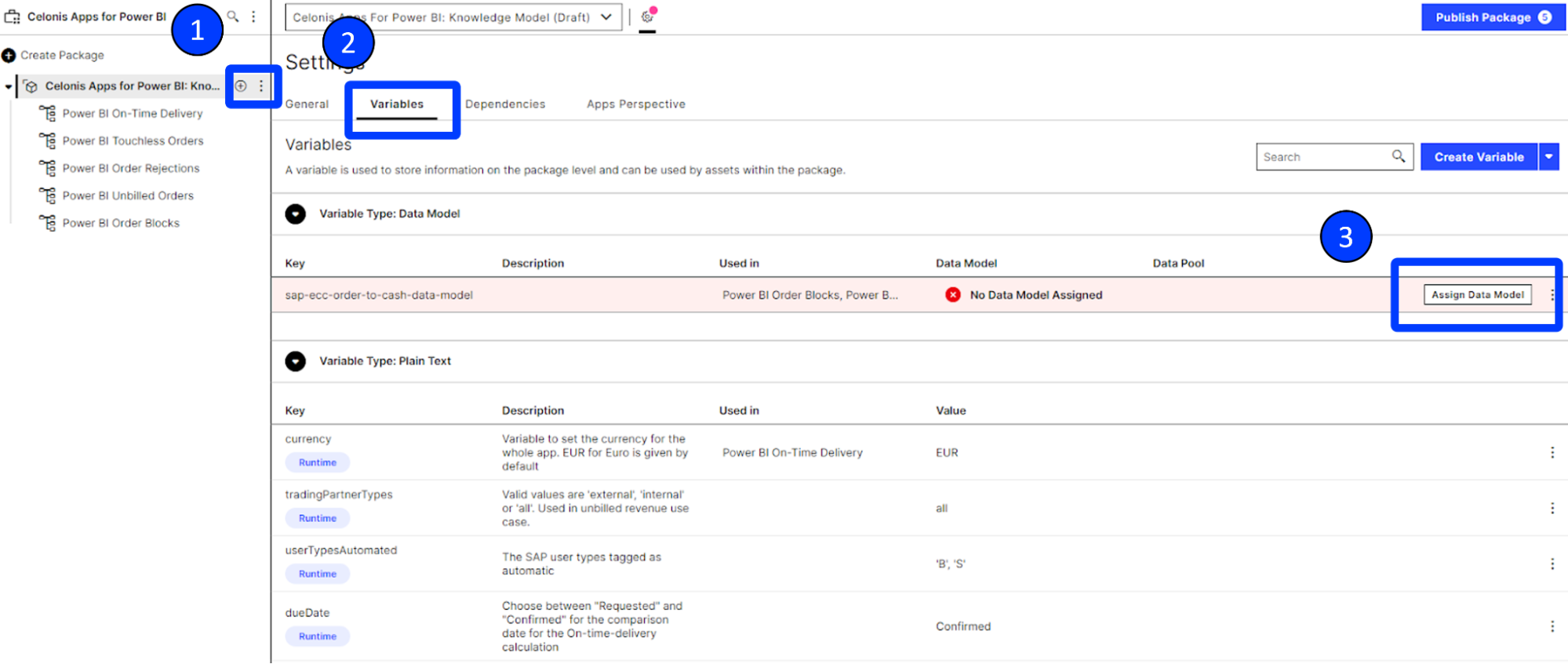The image size is (1568, 664).
Task: Click the dueDate variable key
Action: coord(307,613)
